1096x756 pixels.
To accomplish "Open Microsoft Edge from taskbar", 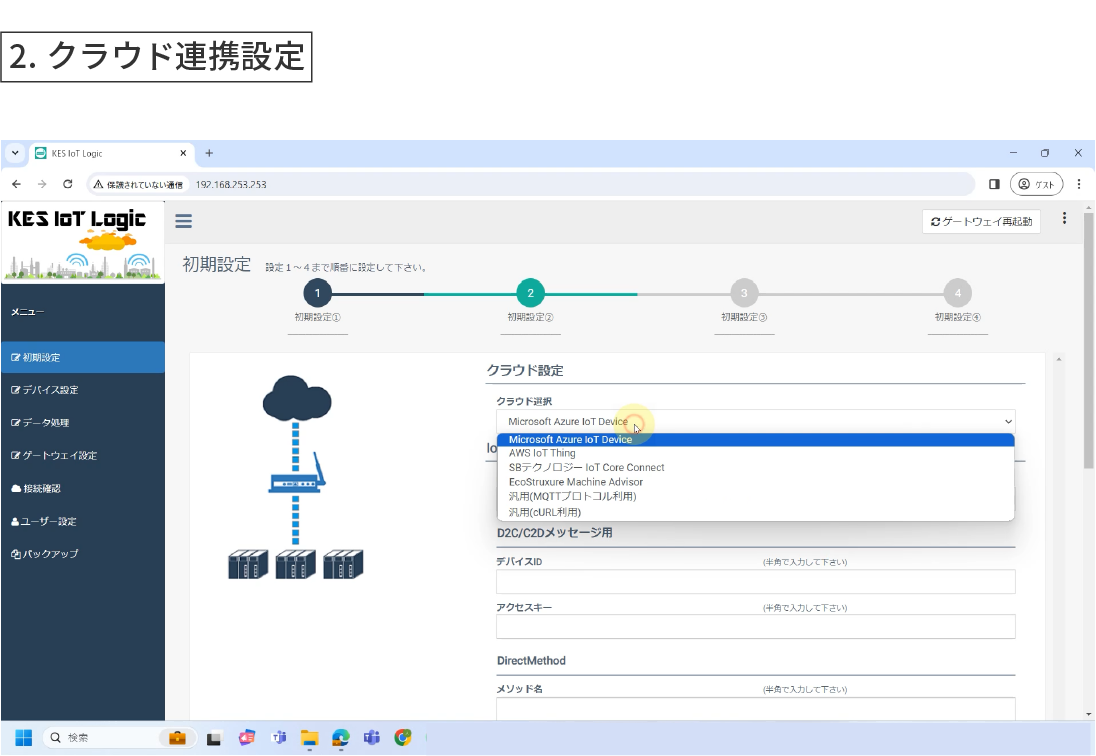I will point(340,738).
